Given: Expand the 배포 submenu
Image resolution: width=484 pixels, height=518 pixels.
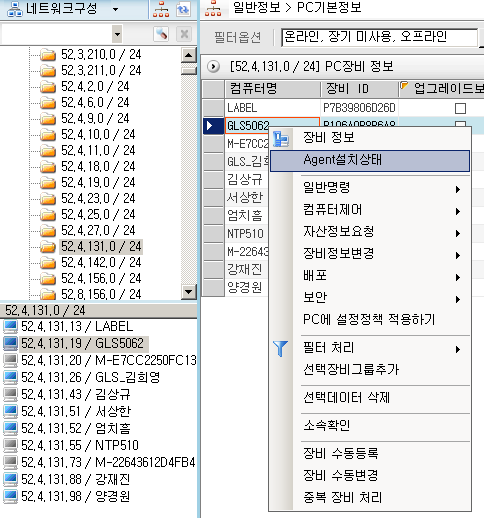Looking at the screenshot, I should pos(370,276).
